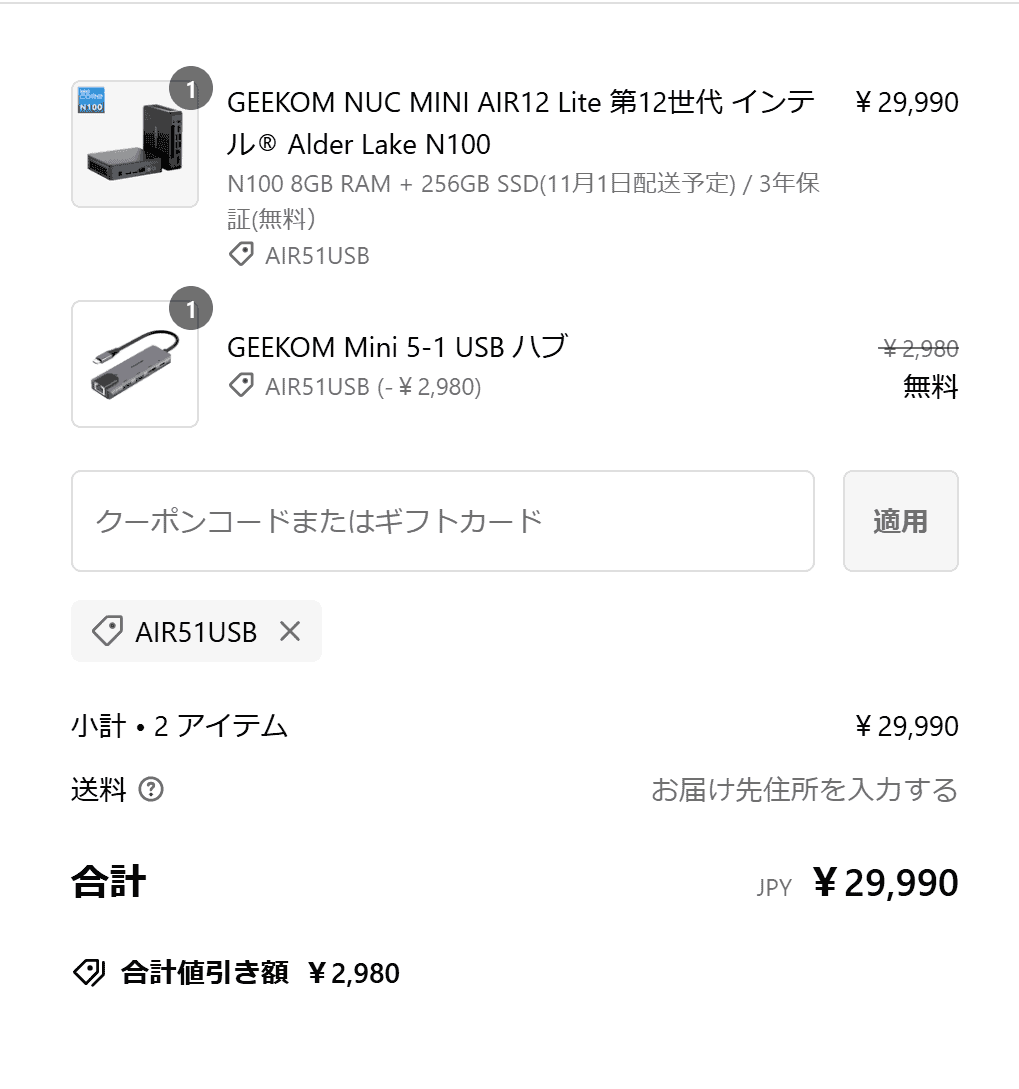Click the struck-through ¥2,980 hub price
The image size is (1019, 1089).
(918, 349)
